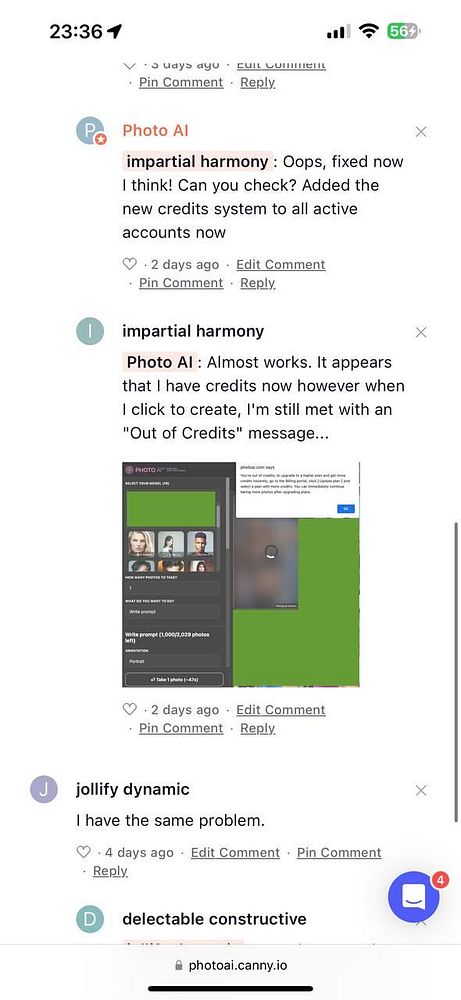The image size is (461, 1000).
Task: Edit Comment under Photo AI's reply
Action: click(281, 264)
